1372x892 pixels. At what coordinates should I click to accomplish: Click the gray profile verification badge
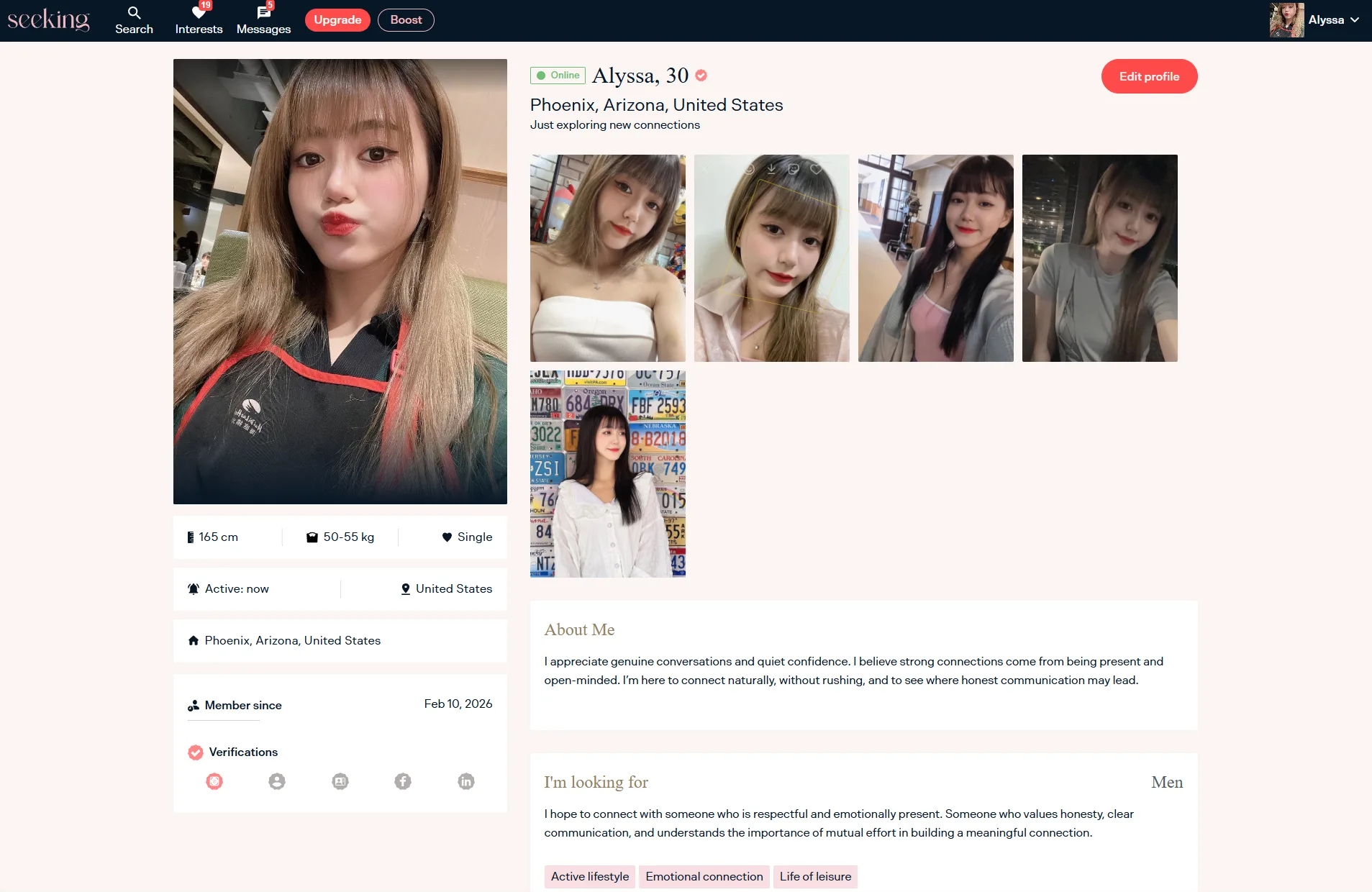coord(277,781)
